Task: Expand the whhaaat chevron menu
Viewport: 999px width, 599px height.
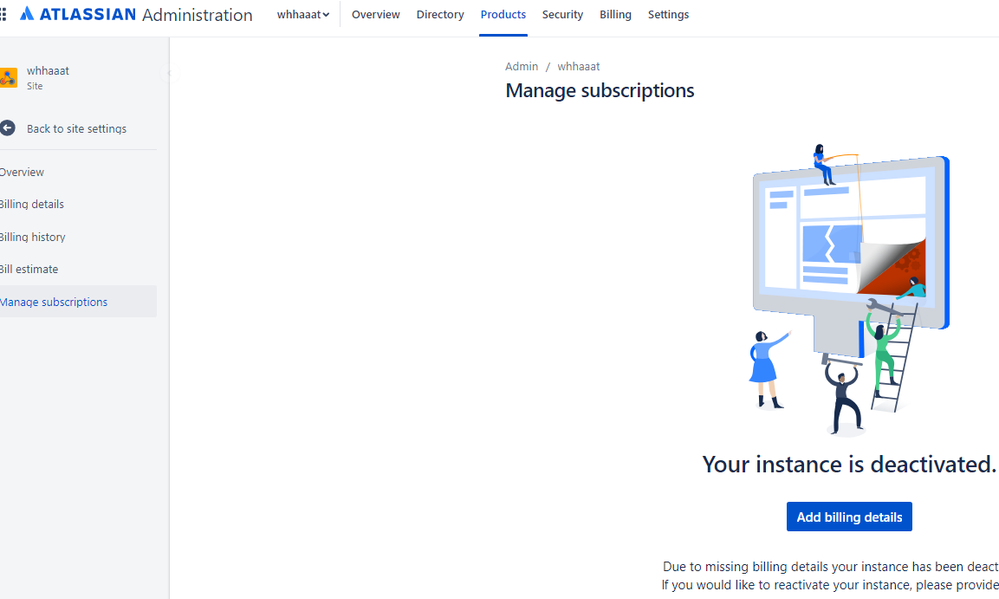Action: point(325,14)
